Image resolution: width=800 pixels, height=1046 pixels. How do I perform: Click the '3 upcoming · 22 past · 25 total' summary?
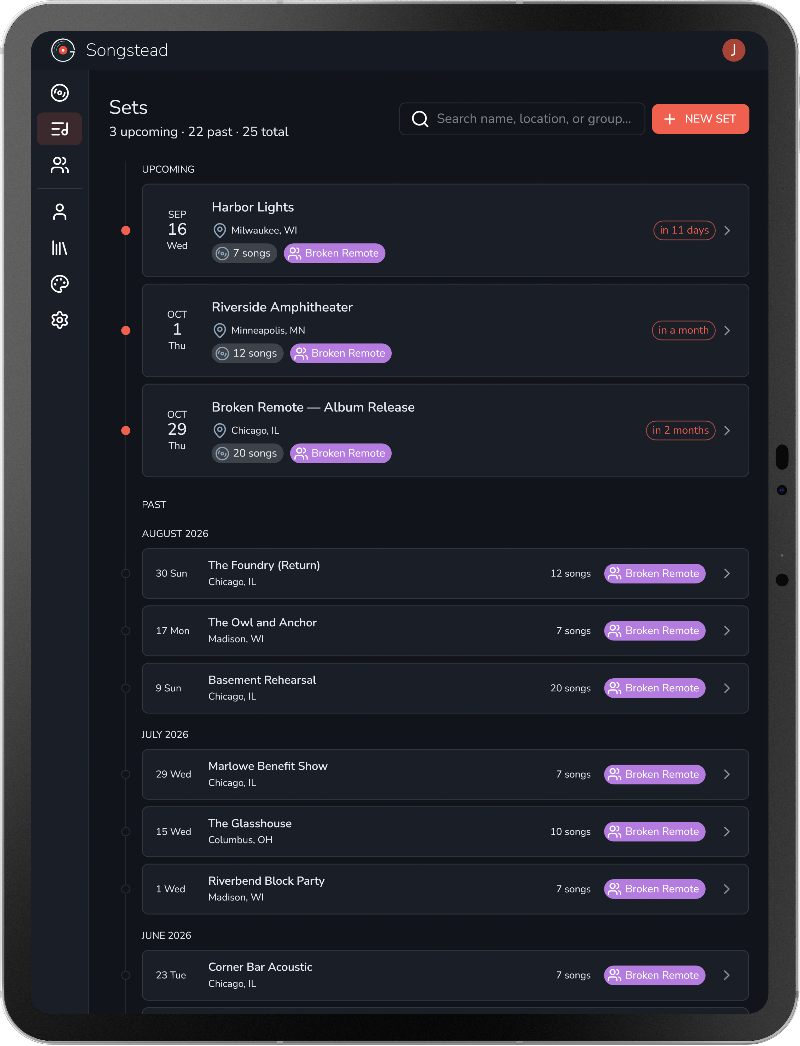(199, 132)
